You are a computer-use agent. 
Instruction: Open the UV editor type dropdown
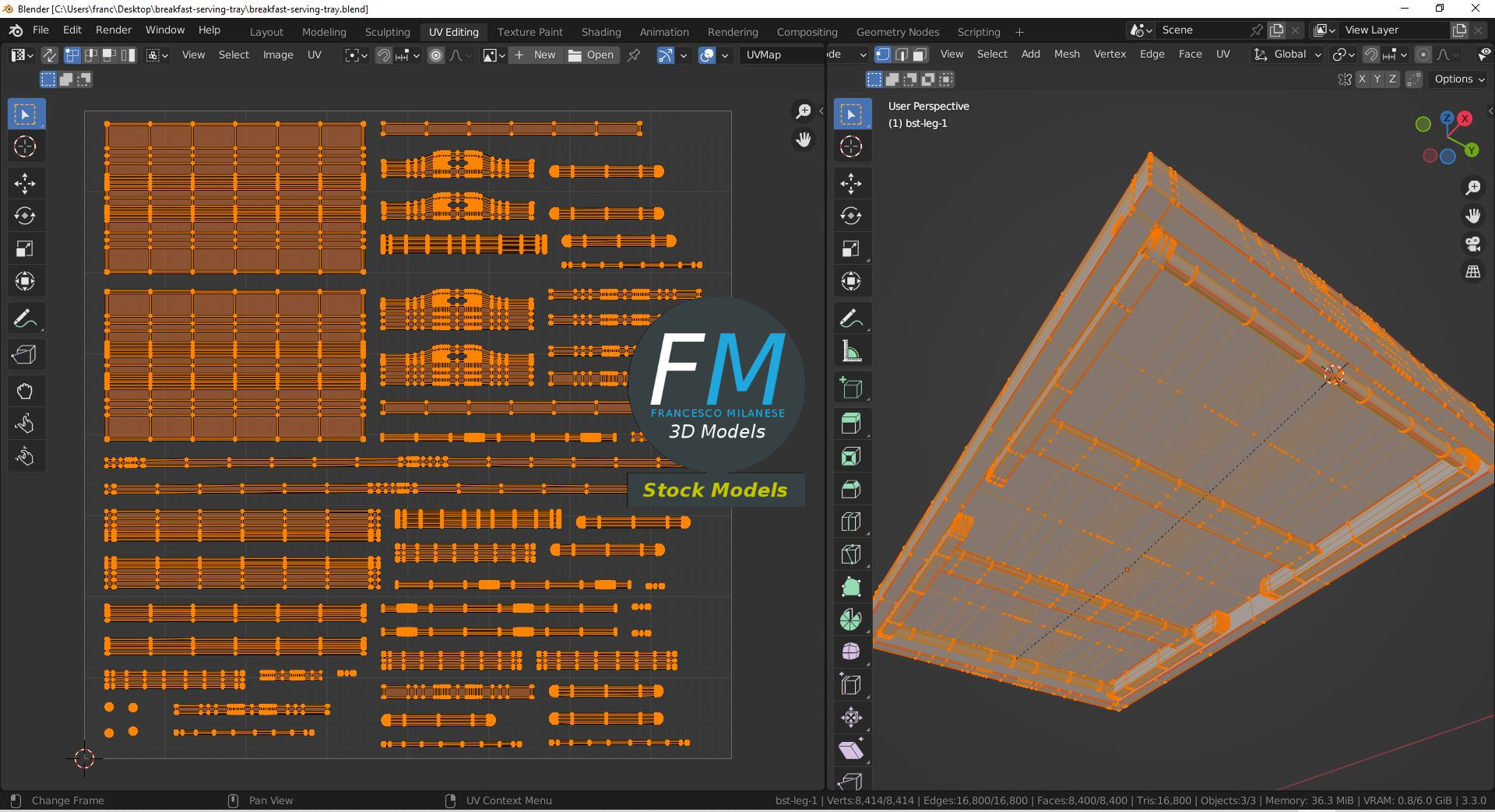(x=22, y=55)
